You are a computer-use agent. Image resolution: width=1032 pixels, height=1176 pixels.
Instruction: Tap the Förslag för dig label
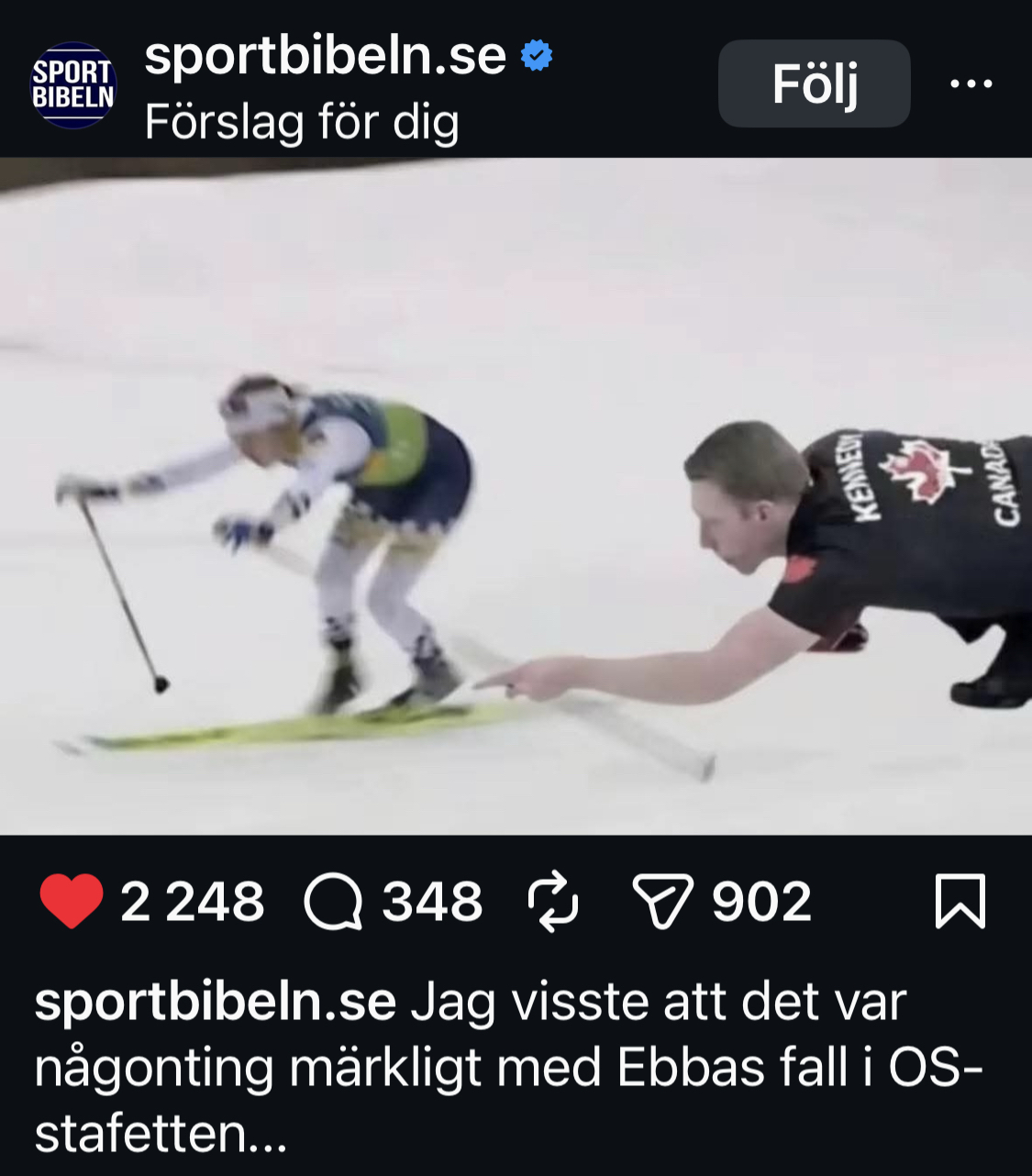pos(302,122)
